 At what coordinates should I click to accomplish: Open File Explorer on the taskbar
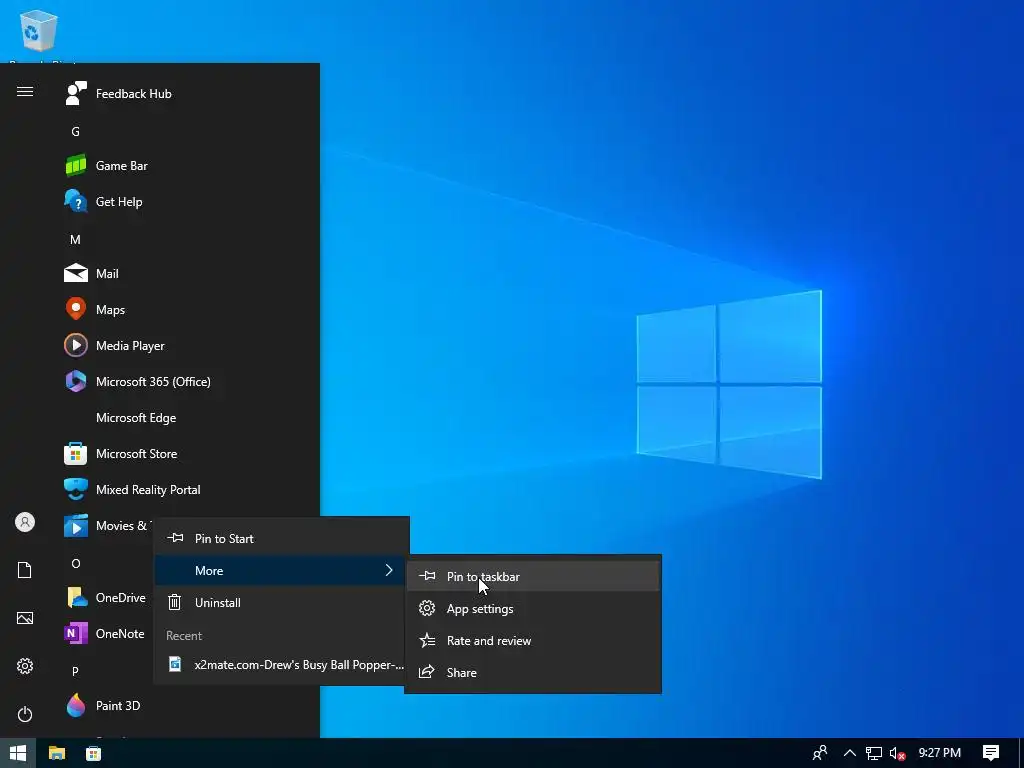[x=57, y=753]
